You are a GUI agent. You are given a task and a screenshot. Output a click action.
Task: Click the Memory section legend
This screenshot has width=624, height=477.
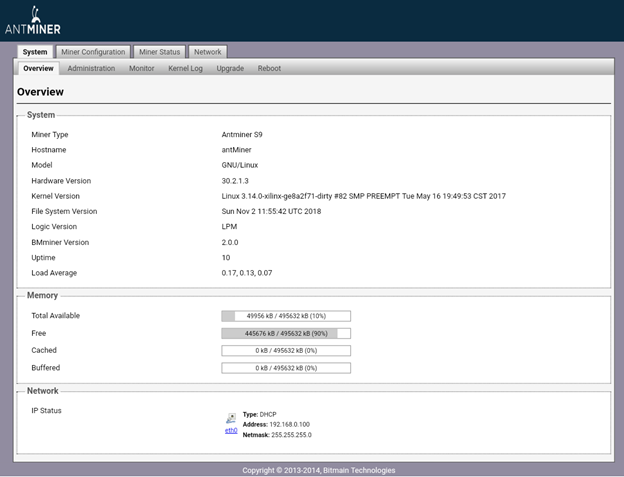point(42,296)
